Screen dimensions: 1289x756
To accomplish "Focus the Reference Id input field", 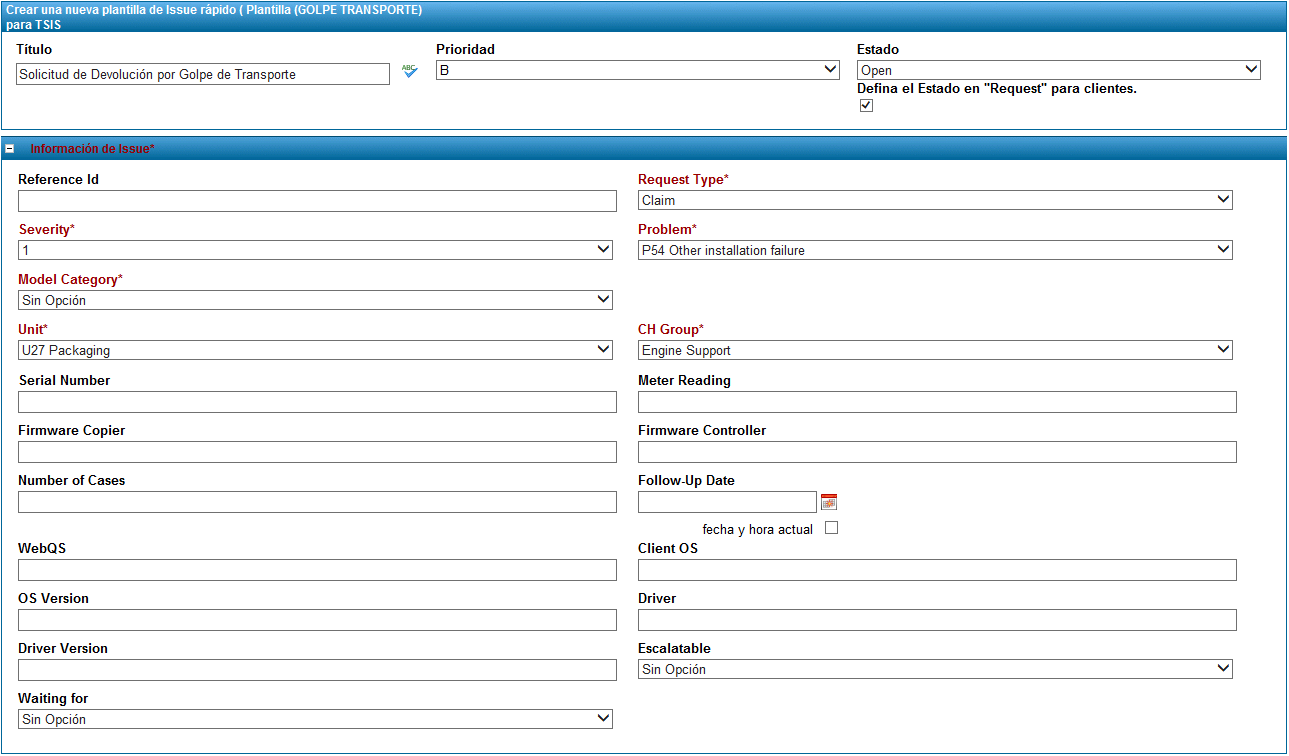I will 317,201.
